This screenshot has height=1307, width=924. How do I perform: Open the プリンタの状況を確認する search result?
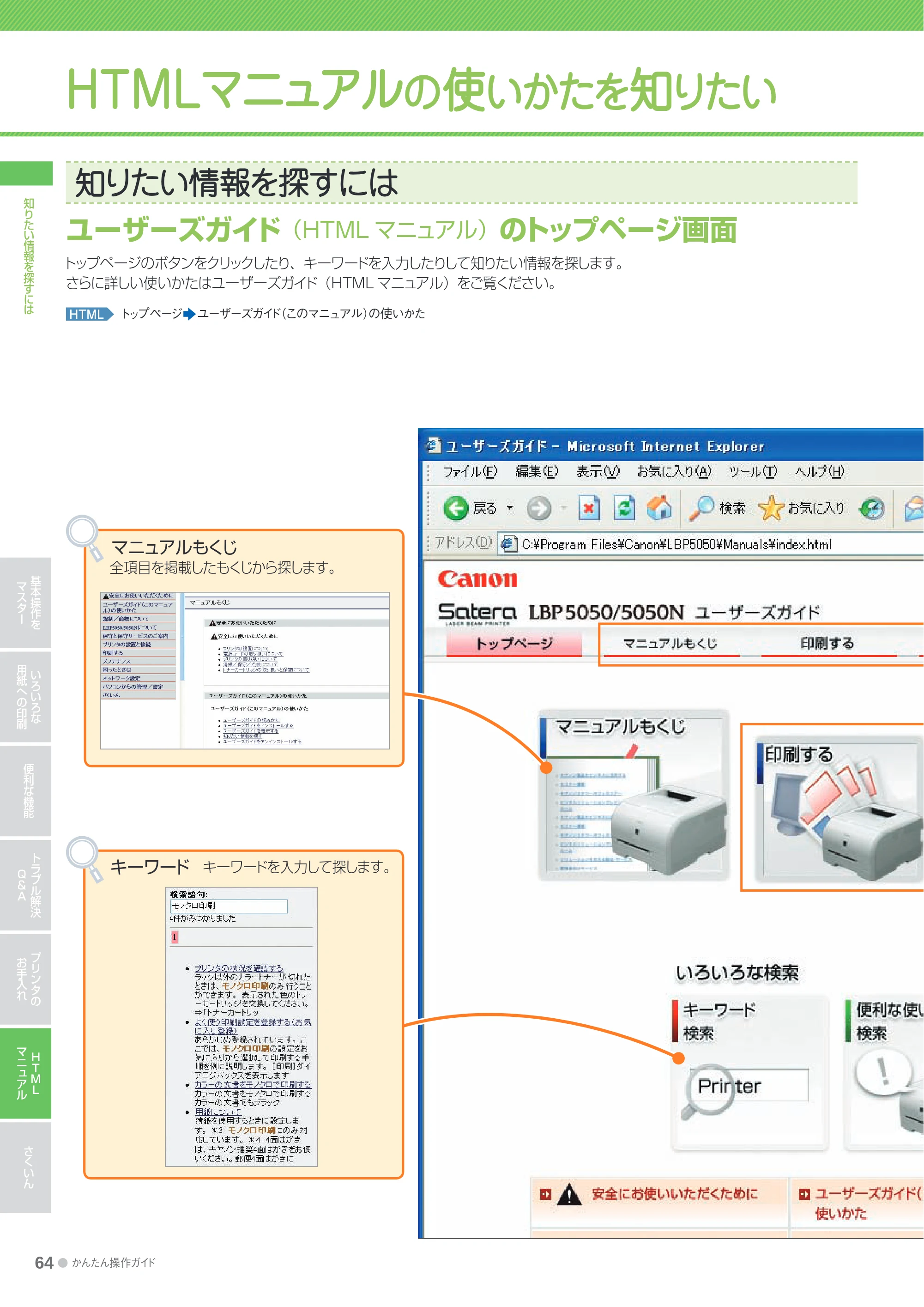pos(238,968)
